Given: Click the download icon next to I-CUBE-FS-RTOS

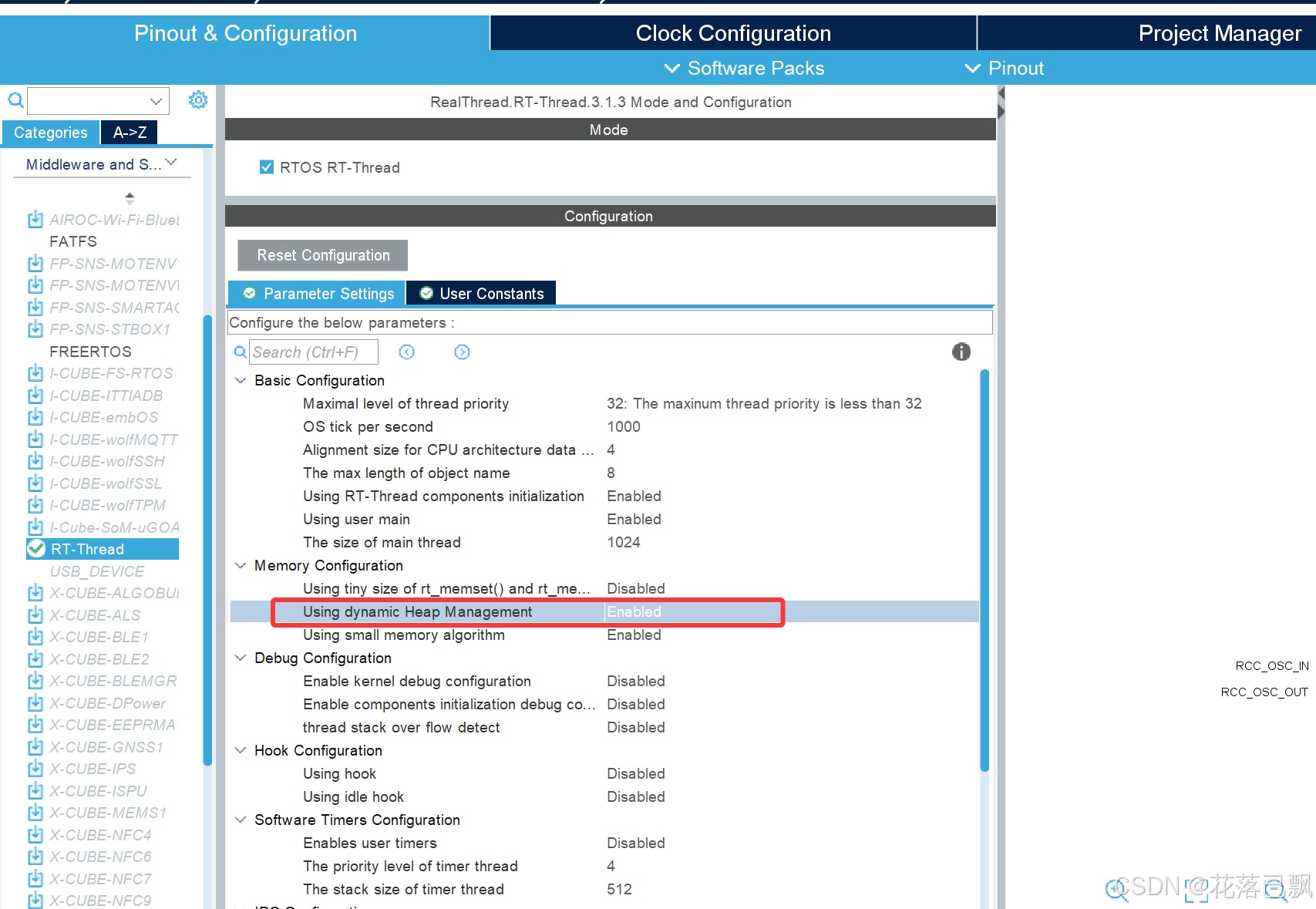Looking at the screenshot, I should (35, 373).
